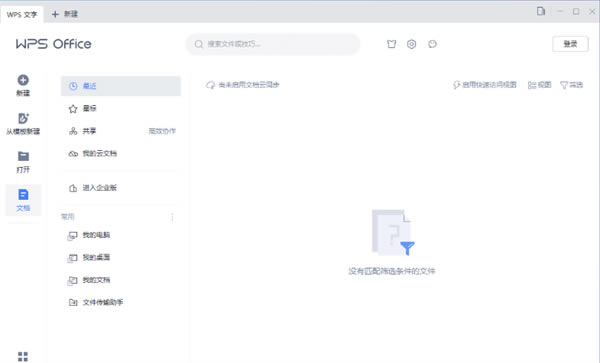Image resolution: width=600 pixels, height=363 pixels.
Task: Open the 常用 section three-dot menu
Action: point(172,217)
